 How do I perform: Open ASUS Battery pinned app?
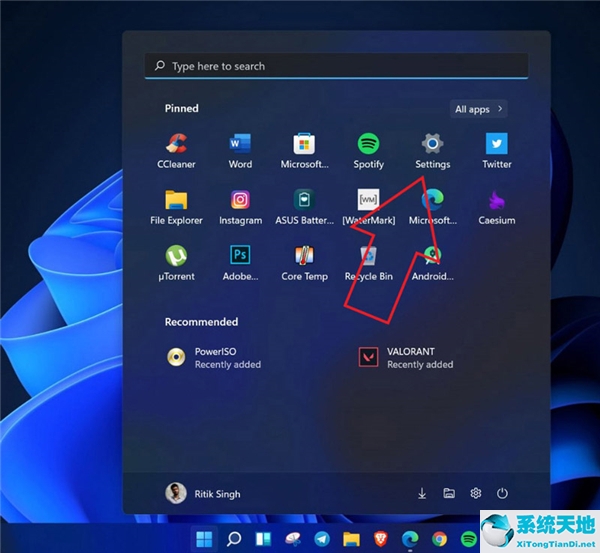click(304, 207)
